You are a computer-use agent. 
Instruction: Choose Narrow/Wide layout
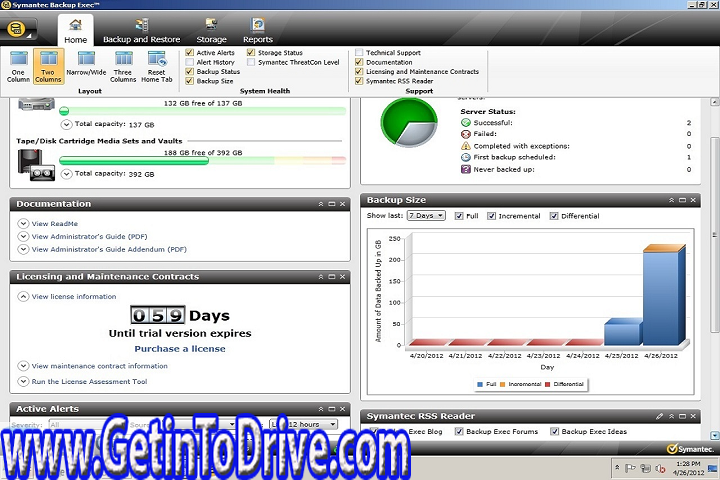coord(86,63)
